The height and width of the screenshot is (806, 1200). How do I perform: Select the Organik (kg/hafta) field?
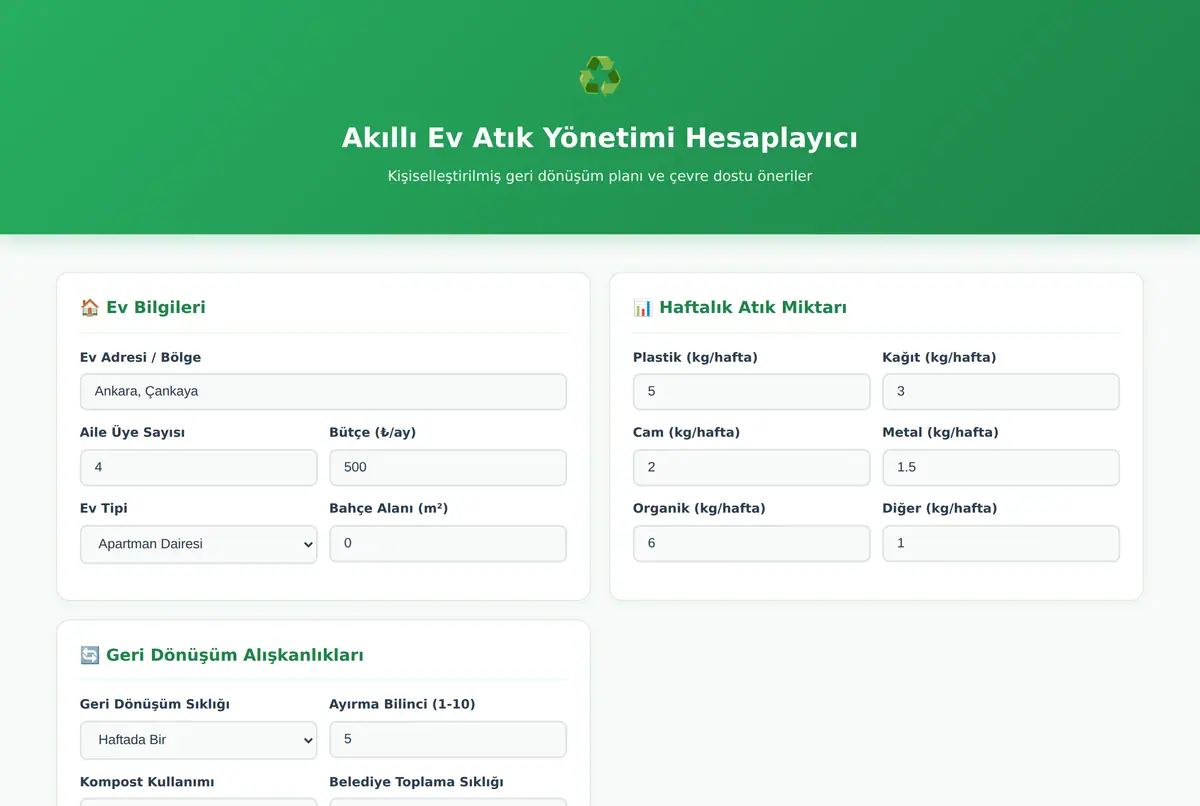point(752,543)
